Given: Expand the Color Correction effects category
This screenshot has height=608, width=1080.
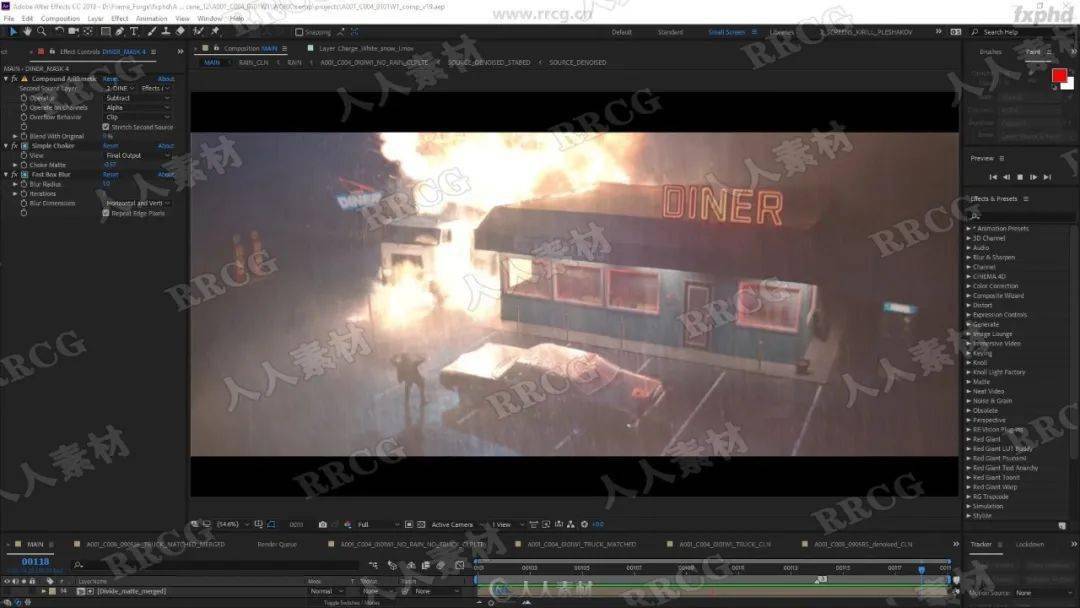Looking at the screenshot, I should pyautogui.click(x=995, y=286).
